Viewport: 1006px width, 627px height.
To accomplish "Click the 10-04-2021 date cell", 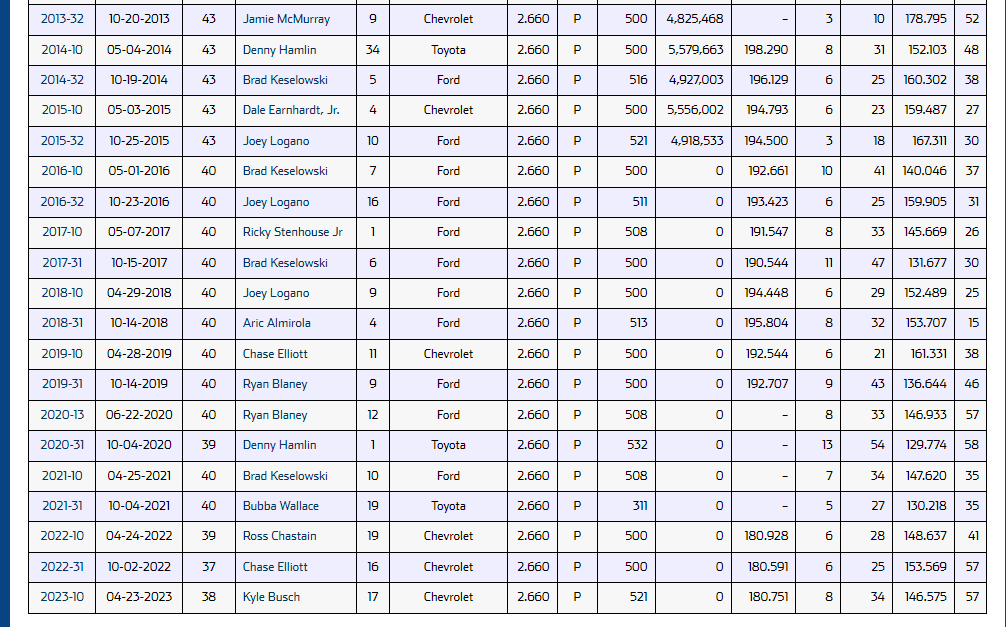I will coord(139,506).
